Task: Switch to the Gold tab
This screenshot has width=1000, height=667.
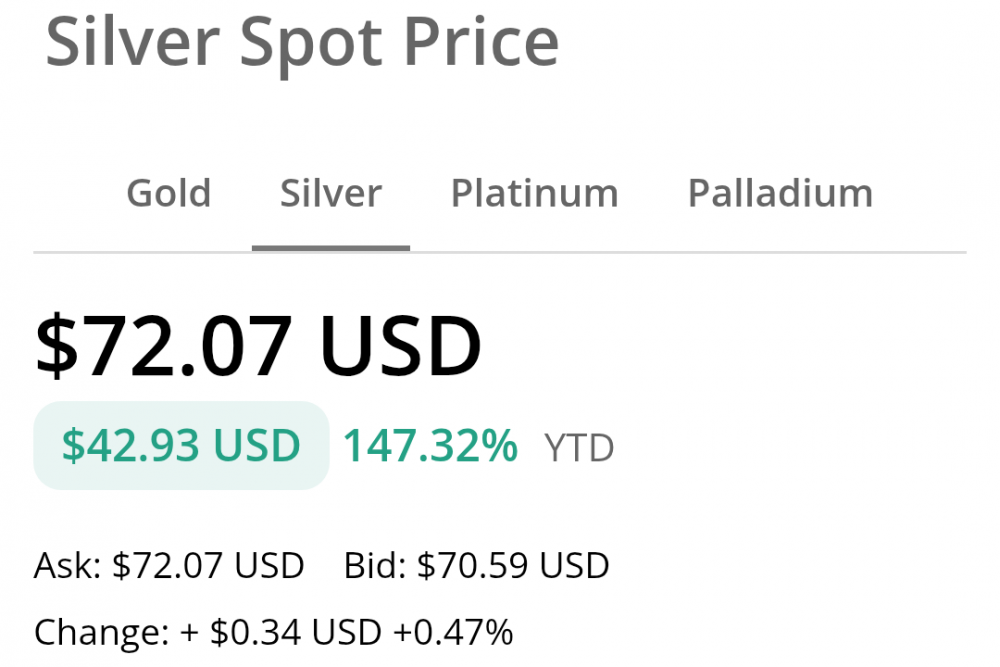Action: [x=168, y=193]
